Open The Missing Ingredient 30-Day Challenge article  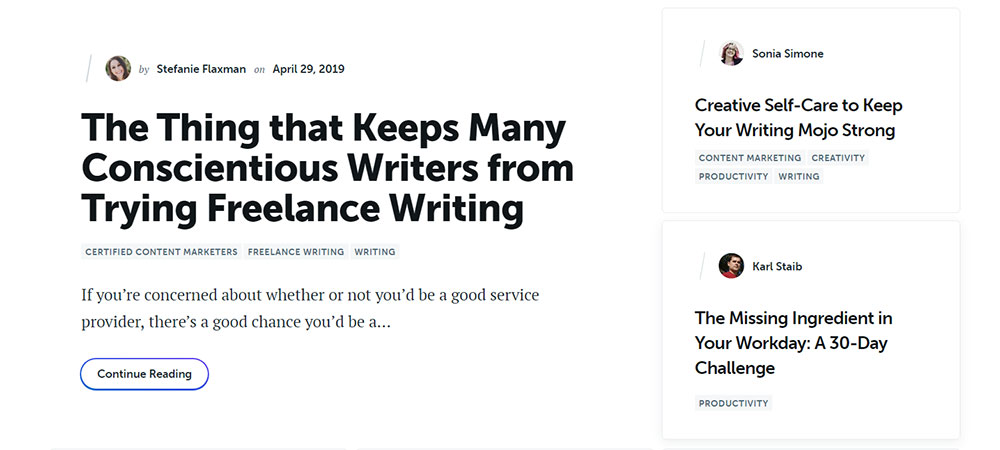click(793, 342)
